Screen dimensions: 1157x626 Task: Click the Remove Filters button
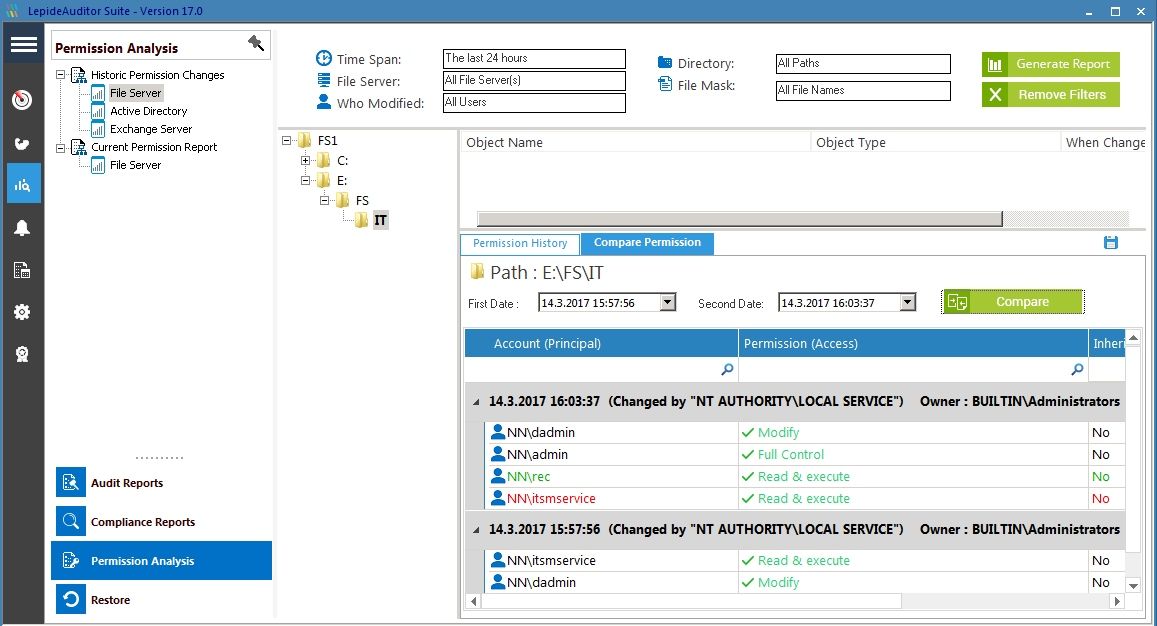[1051, 94]
